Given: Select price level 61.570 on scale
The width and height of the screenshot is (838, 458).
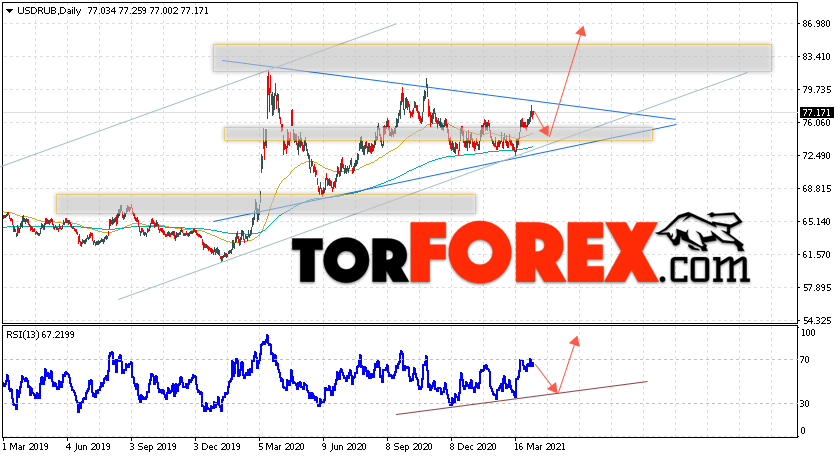Looking at the screenshot, I should (816, 255).
